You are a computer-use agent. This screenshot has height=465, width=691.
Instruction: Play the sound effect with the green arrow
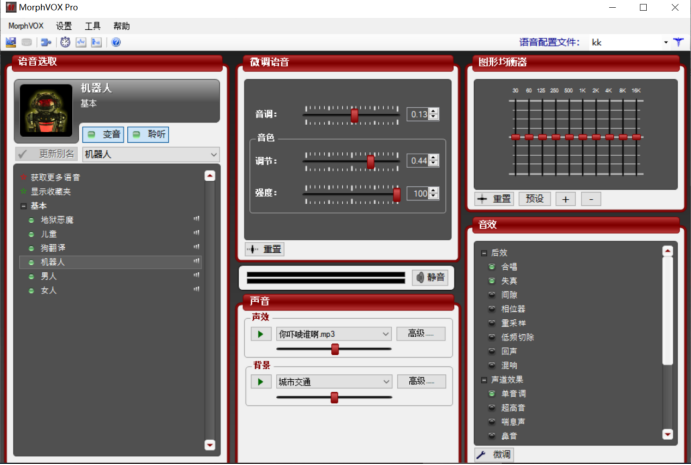[x=260, y=334]
